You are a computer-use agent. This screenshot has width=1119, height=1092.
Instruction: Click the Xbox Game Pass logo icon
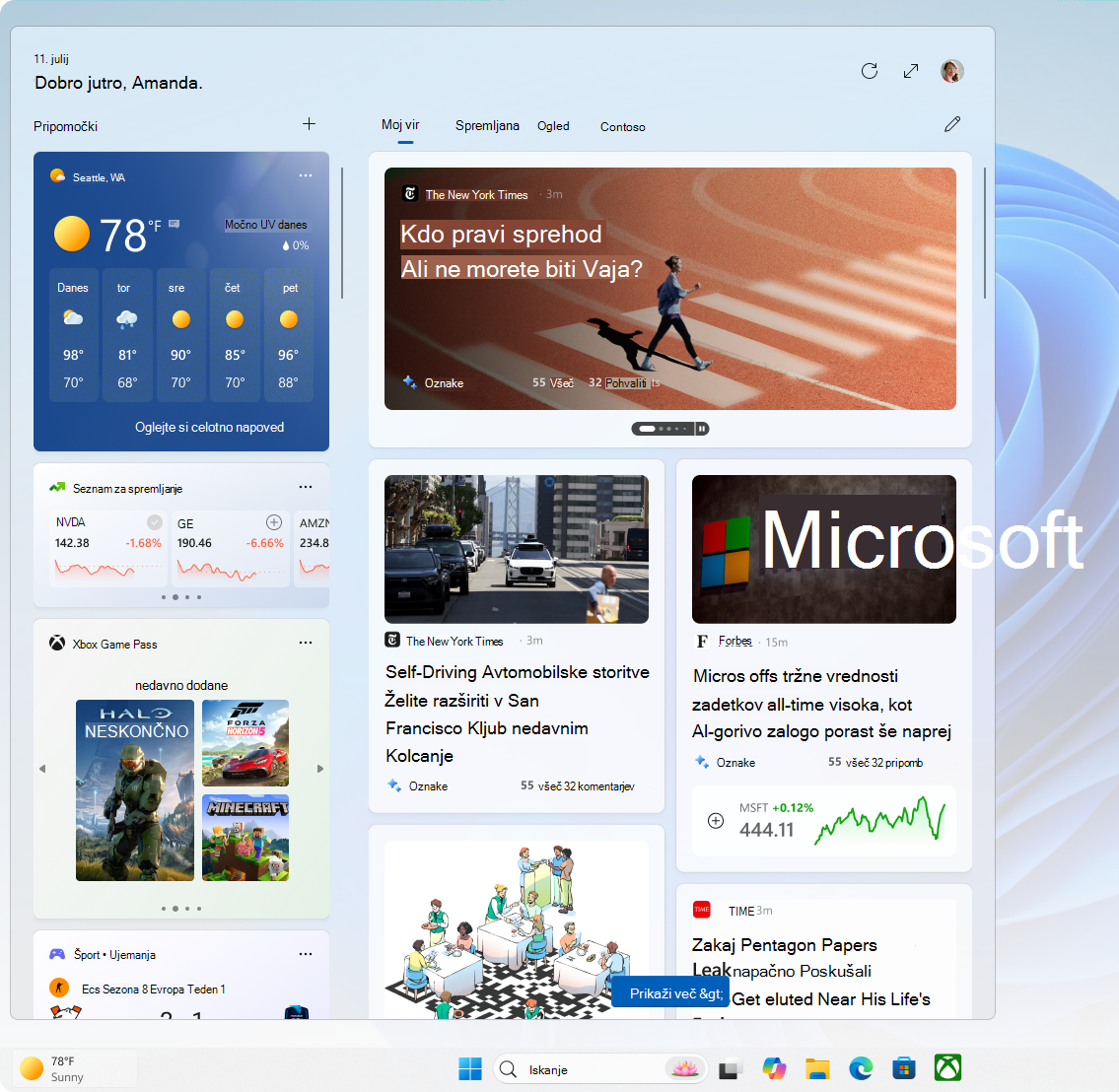point(57,643)
